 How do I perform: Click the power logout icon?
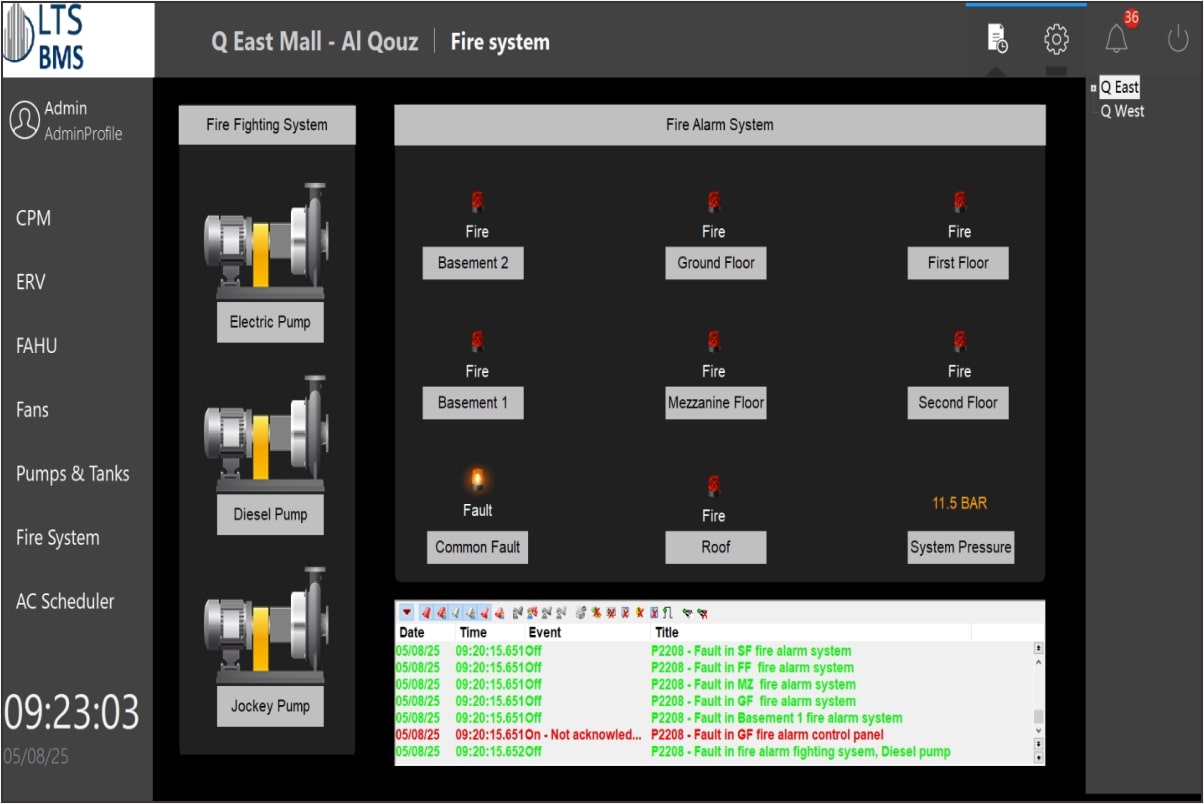(1178, 39)
